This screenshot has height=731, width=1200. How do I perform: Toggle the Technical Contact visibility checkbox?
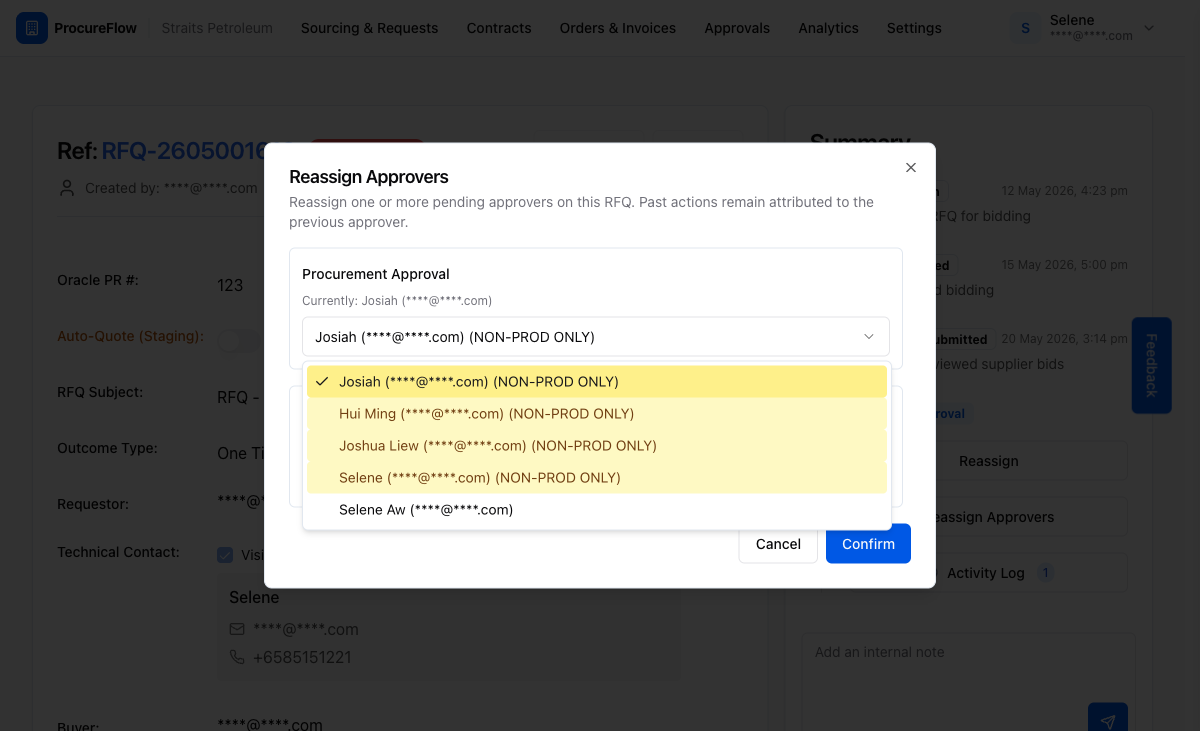[x=225, y=555]
